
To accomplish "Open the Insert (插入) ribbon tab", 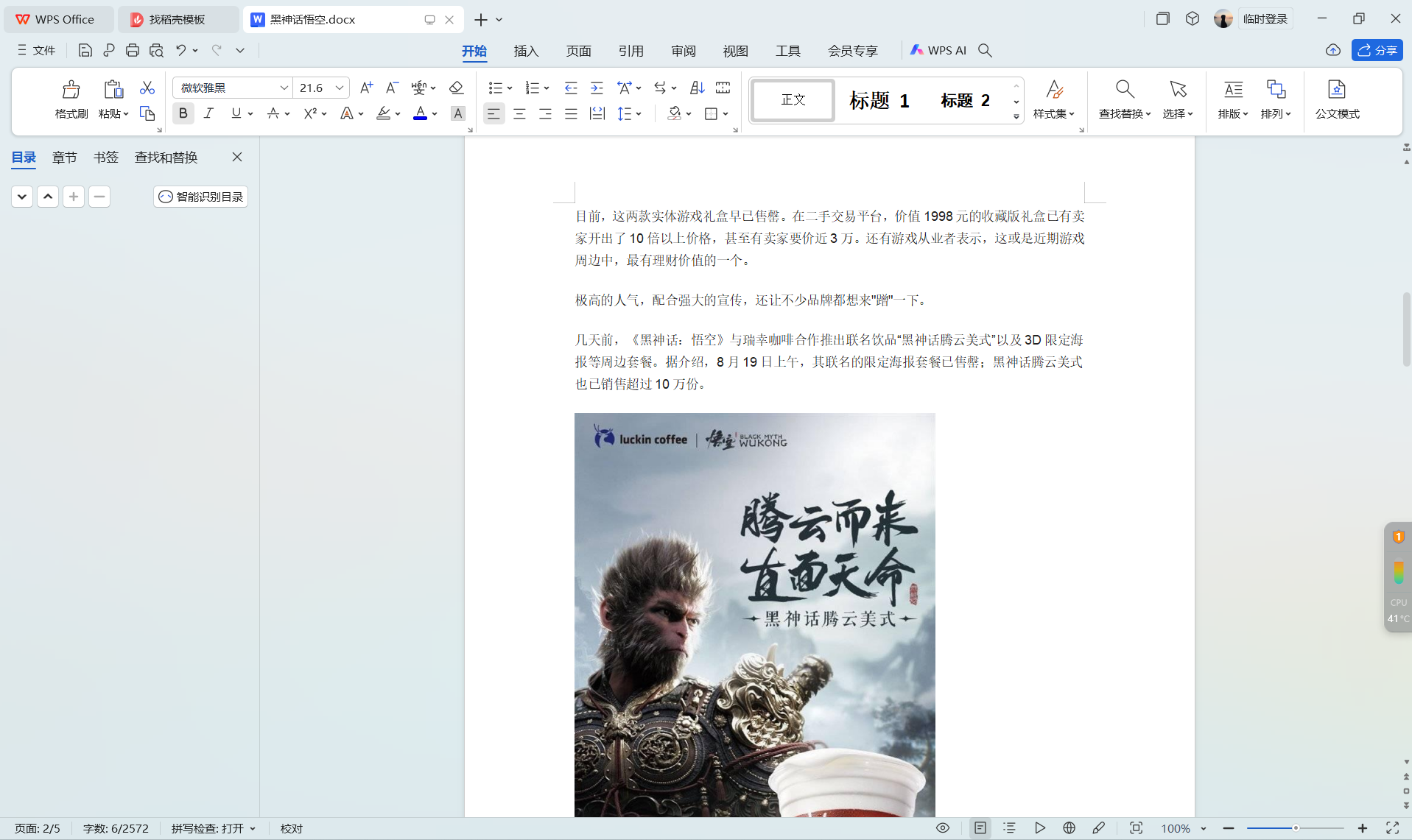I will point(526,51).
